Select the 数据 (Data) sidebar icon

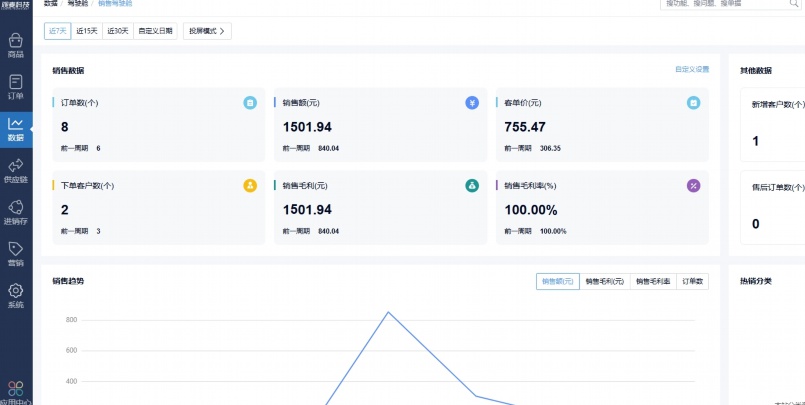coord(16,128)
